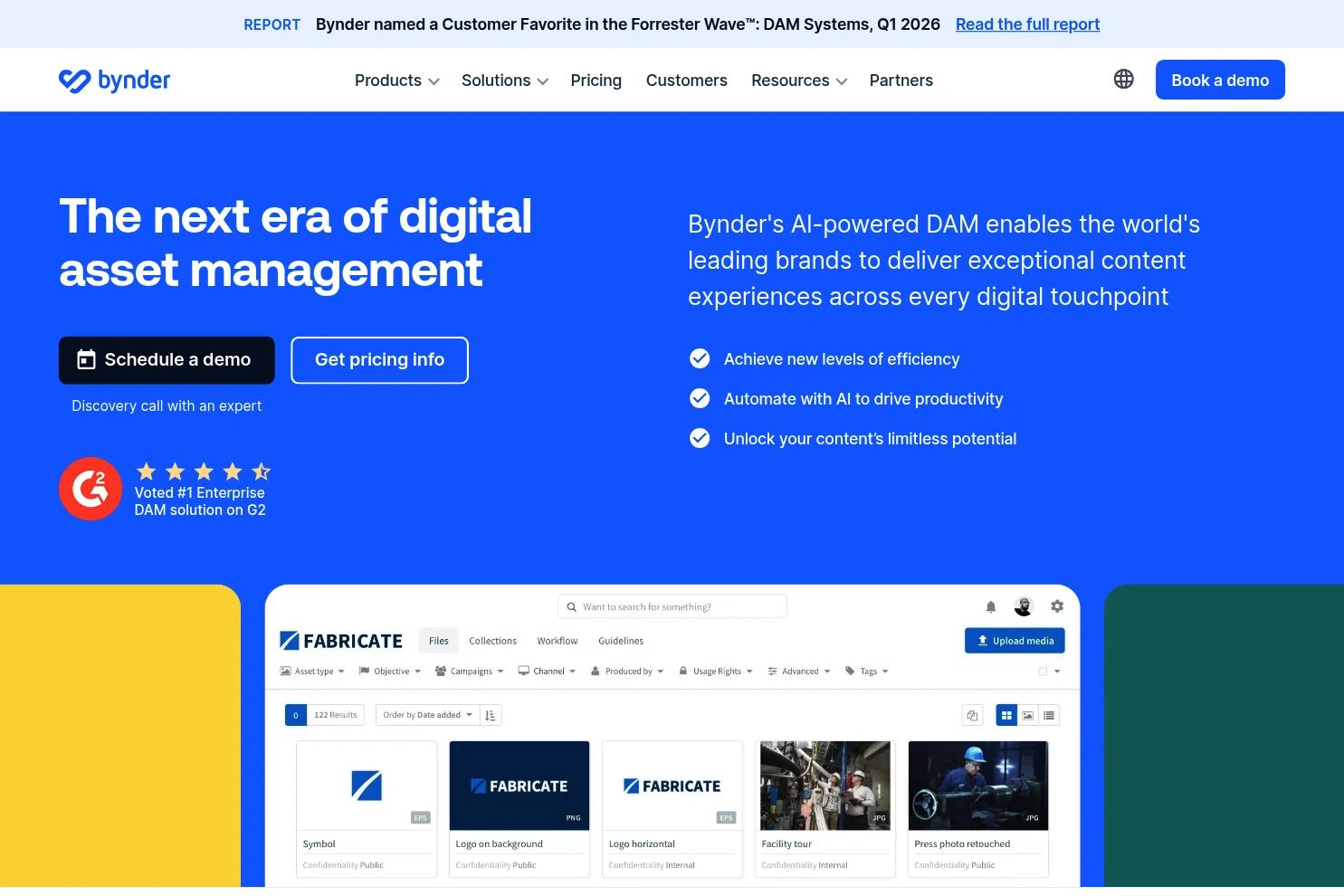Open the Channel filter dropdown
1344x896 pixels.
click(x=548, y=672)
